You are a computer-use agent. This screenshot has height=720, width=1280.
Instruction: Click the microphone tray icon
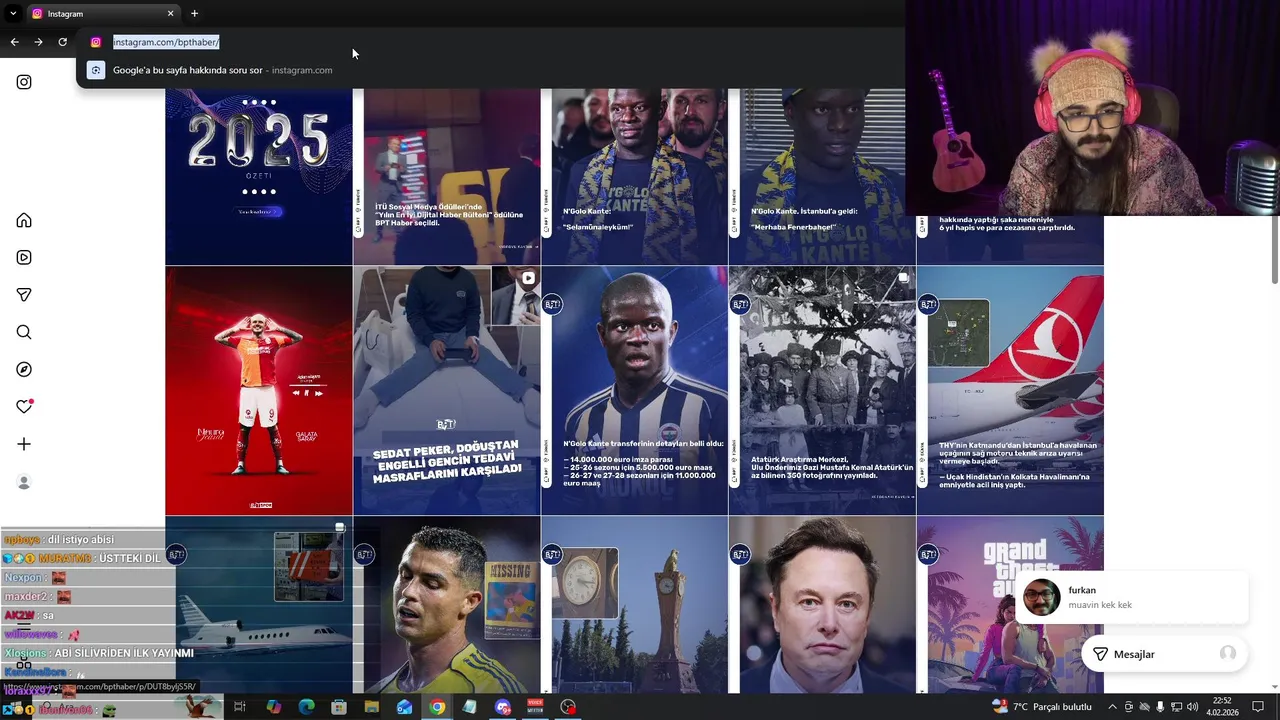(x=1160, y=707)
